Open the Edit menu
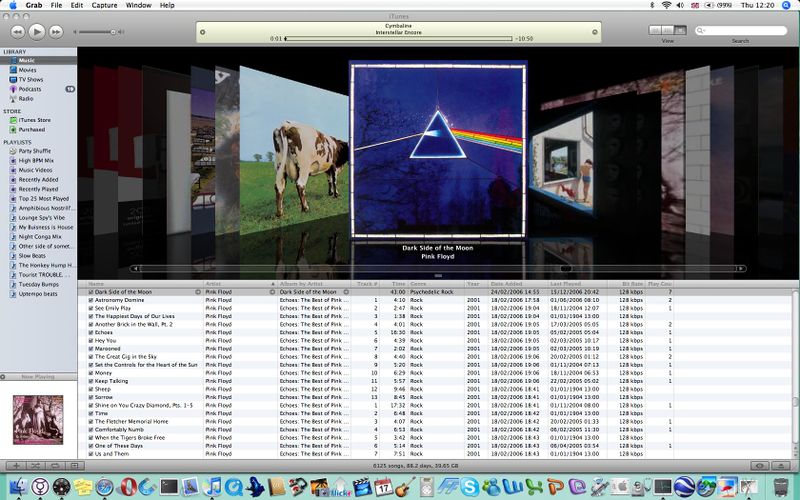Screen dimensions: 800x500 point(77,5)
